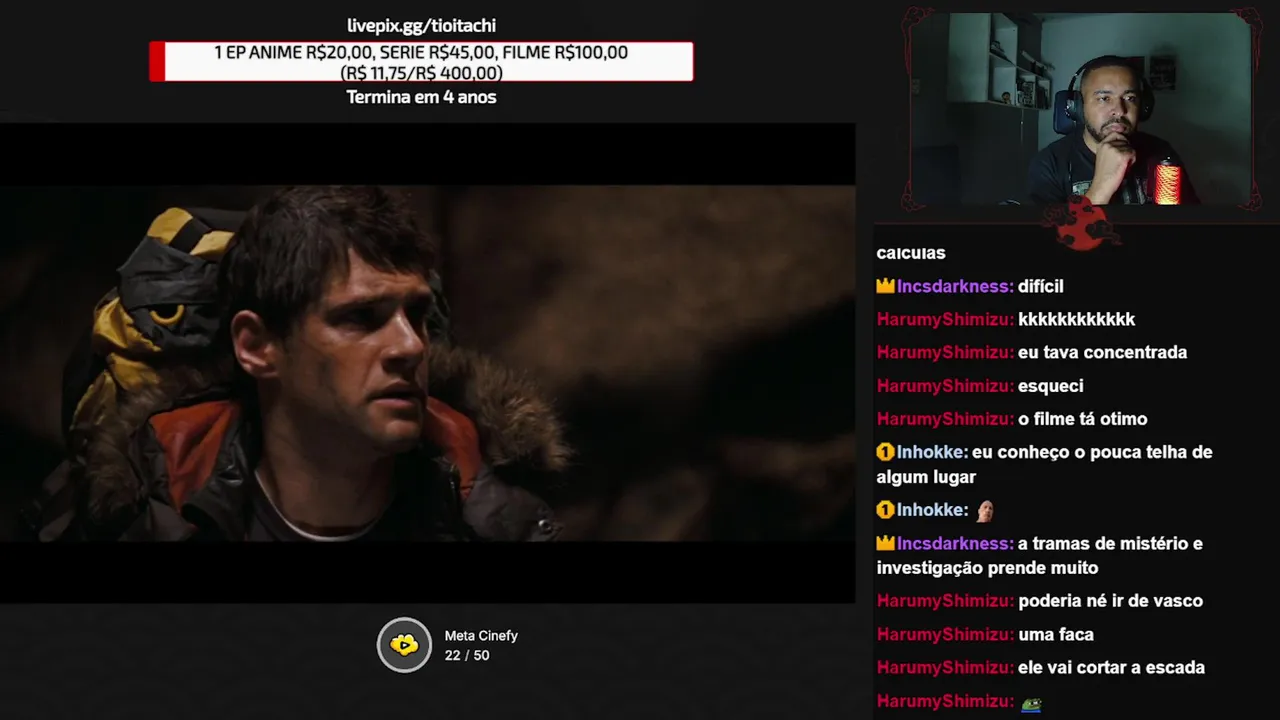Screen dimensions: 1280x720
Task: Click HarumyShimizu username on 'esqueci' message
Action: (945, 386)
